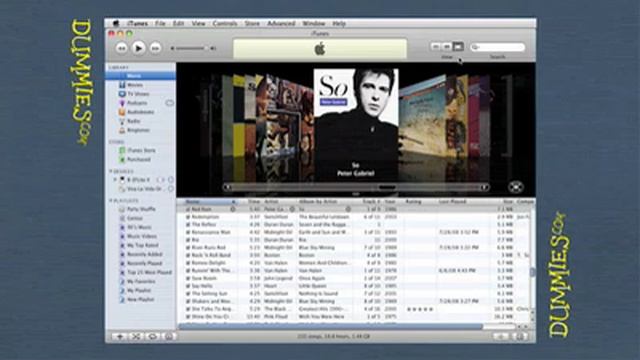Uncheck the Rio song checkbox
This screenshot has width=640, height=360.
coord(188,240)
